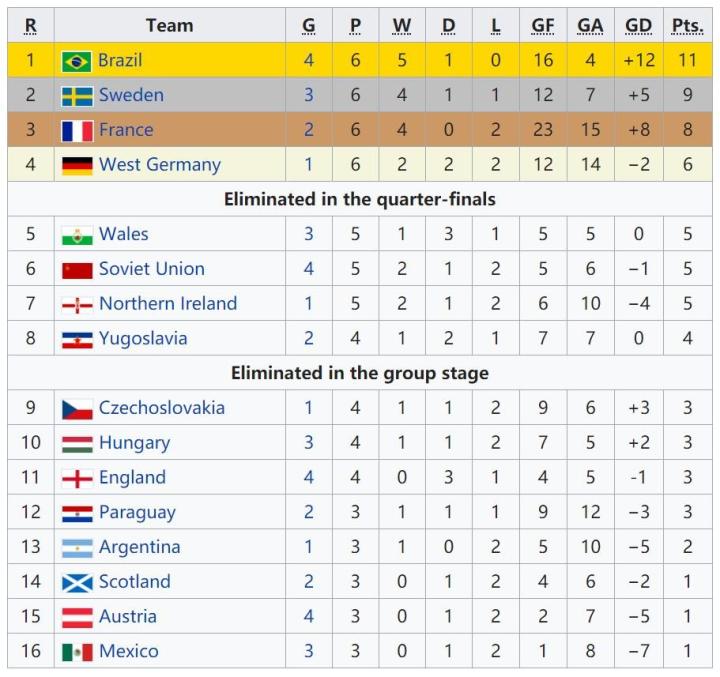This screenshot has height=677, width=720.
Task: Open Sweden's group 3 link
Action: (x=308, y=96)
